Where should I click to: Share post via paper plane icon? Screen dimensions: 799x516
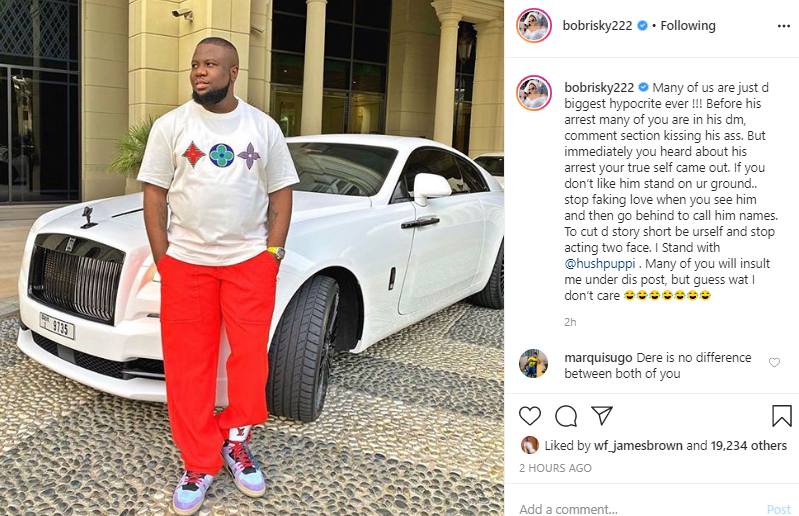point(602,416)
